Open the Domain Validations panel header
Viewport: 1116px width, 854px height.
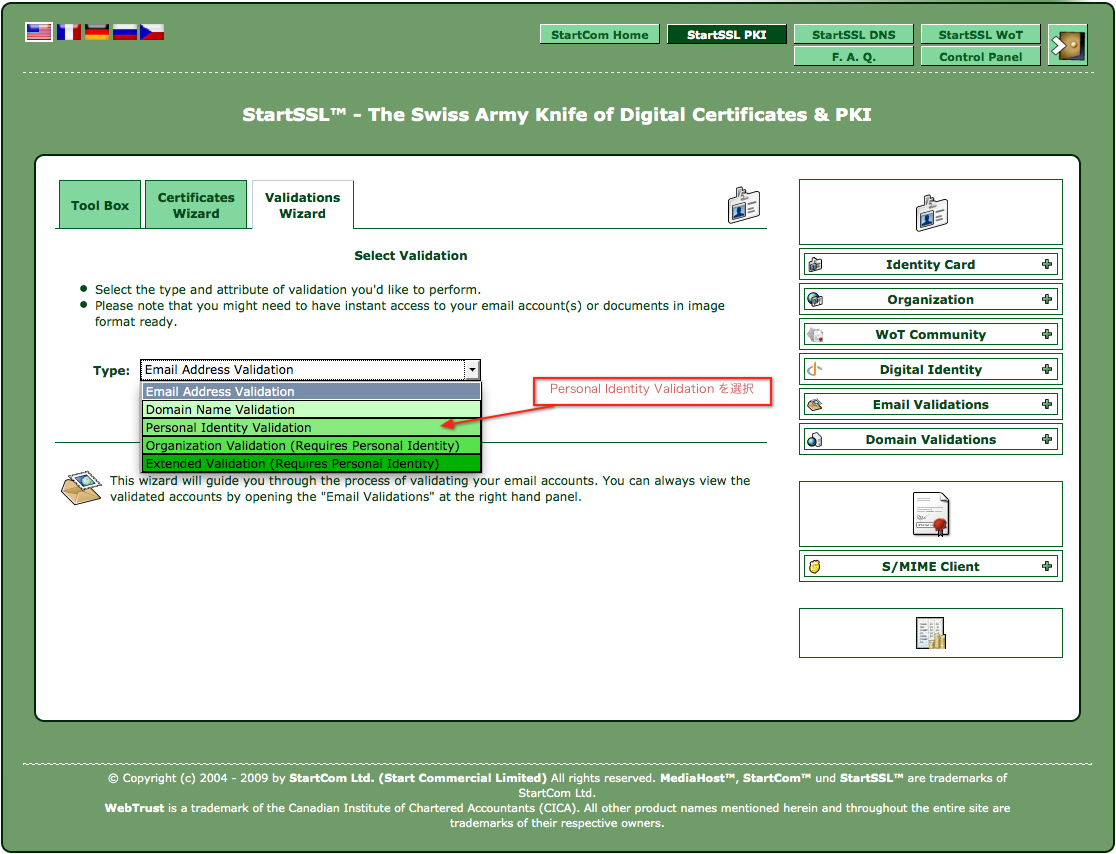[931, 439]
